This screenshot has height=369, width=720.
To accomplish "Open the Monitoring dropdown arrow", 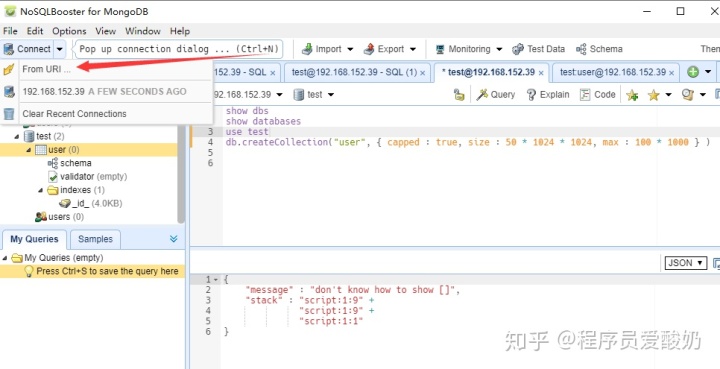I will [x=499, y=49].
